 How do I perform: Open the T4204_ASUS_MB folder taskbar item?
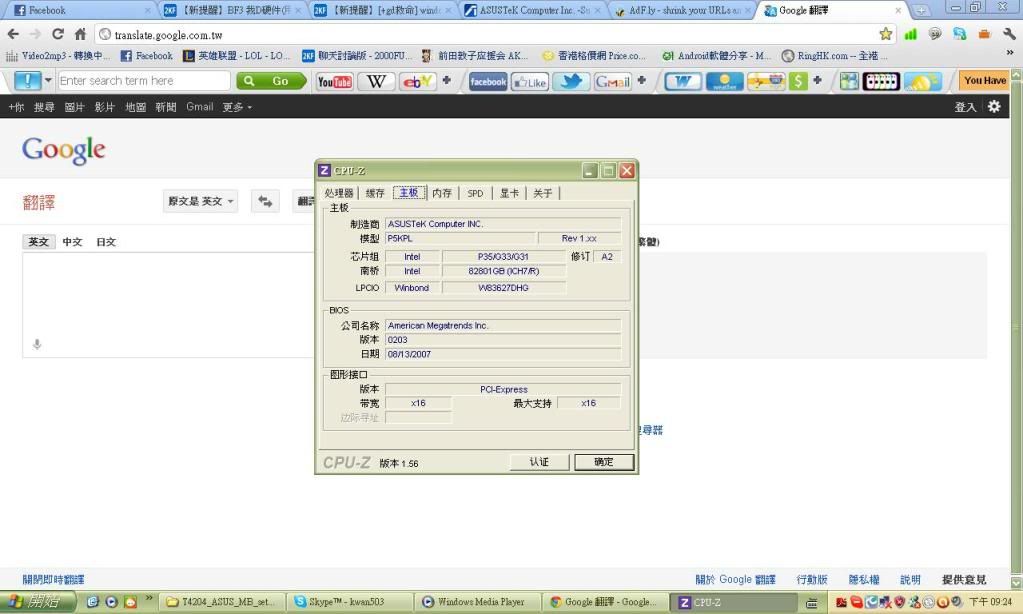pos(223,602)
